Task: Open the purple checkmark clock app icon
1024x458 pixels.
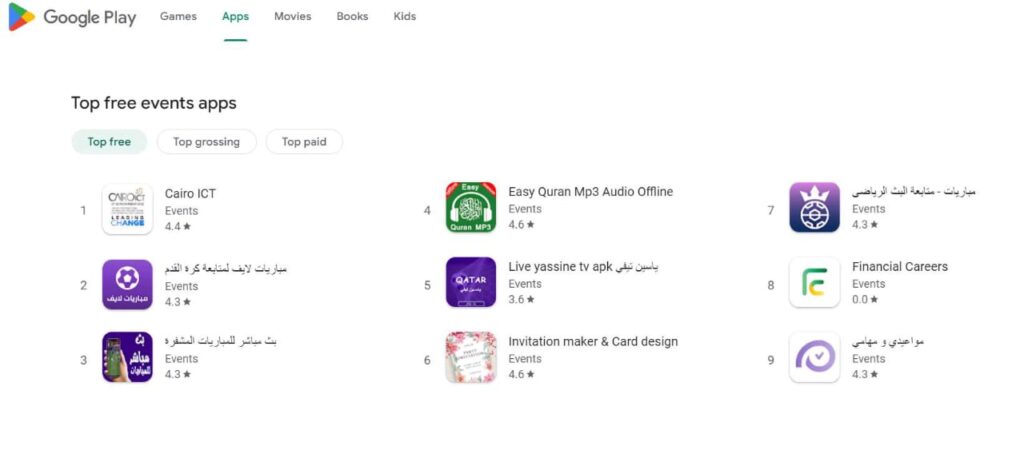Action: pyautogui.click(x=814, y=357)
